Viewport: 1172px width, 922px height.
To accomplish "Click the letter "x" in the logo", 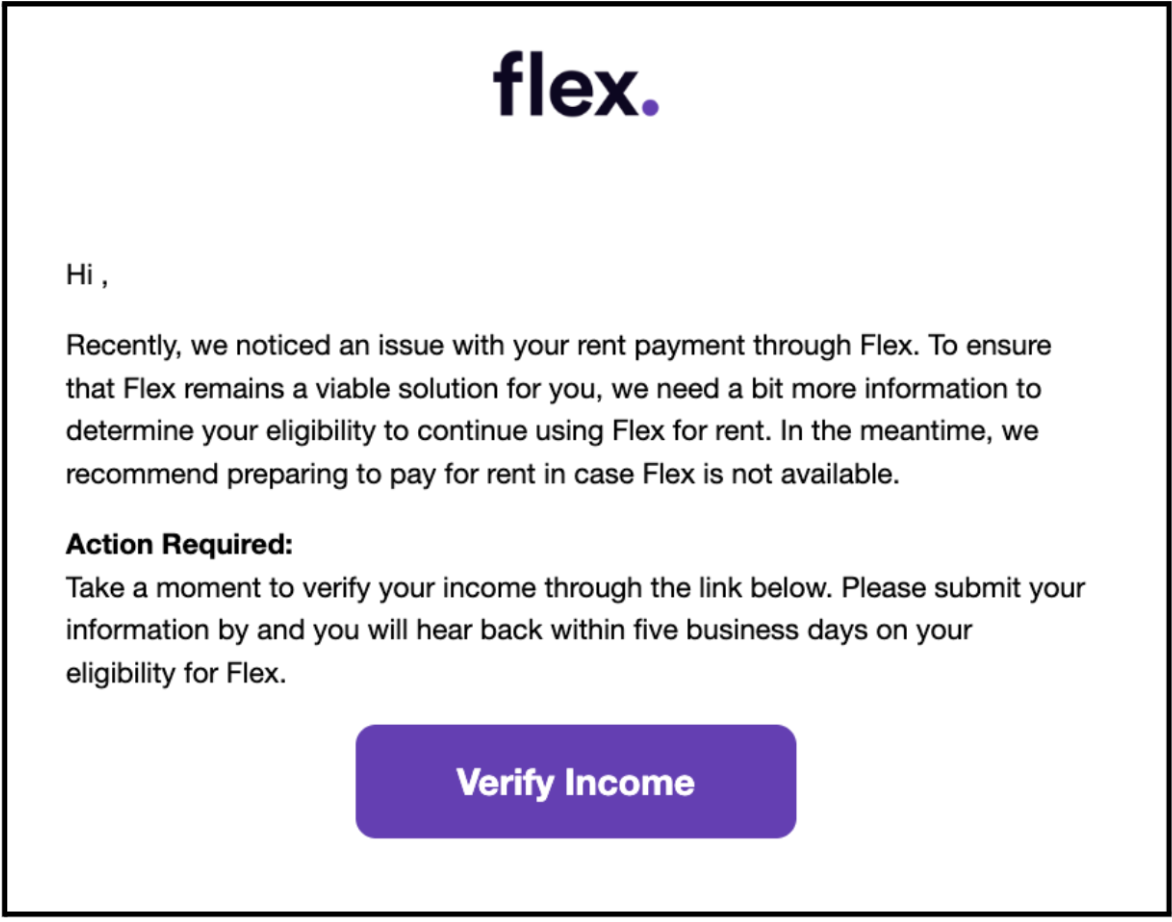I will tap(614, 93).
